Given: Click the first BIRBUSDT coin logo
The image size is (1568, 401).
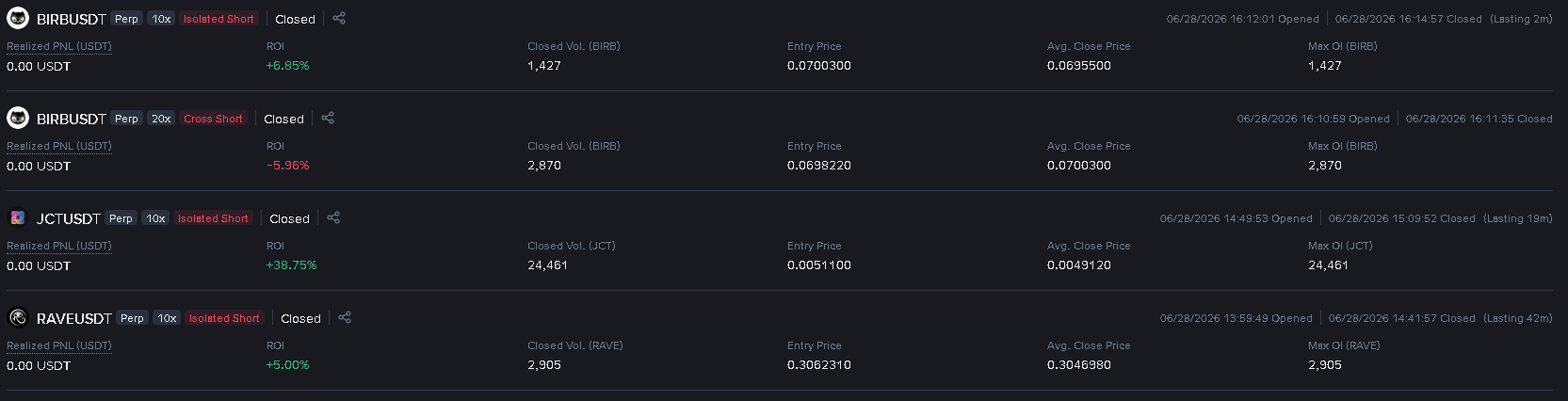Looking at the screenshot, I should point(18,18).
